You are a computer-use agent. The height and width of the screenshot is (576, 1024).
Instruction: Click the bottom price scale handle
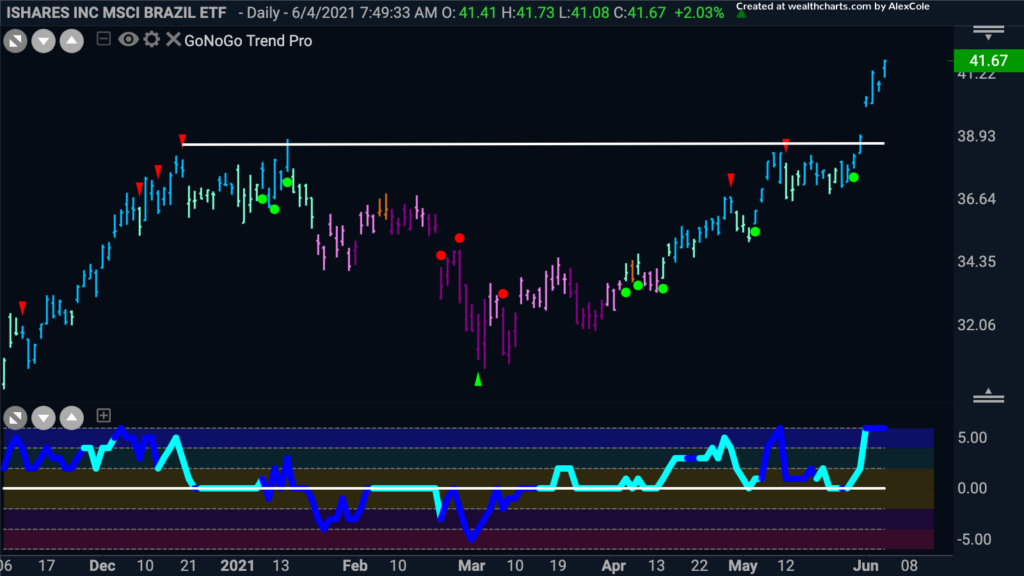coord(988,395)
